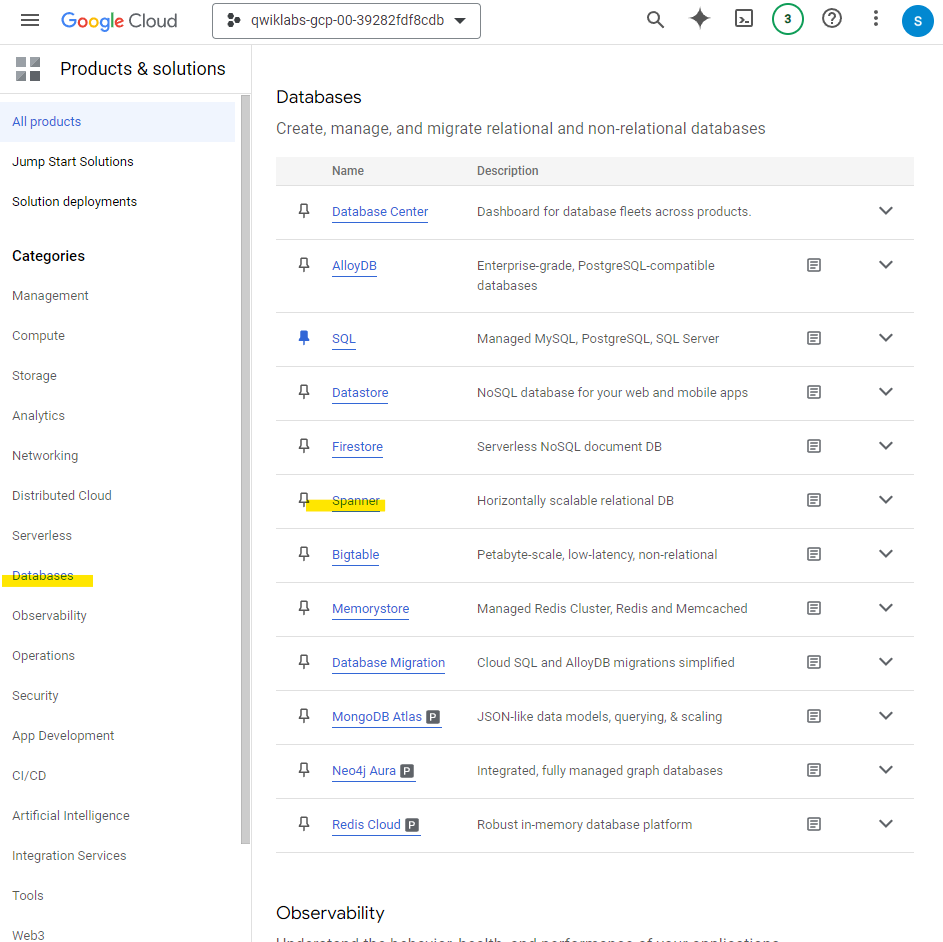Click the Google Cloud logo
943x942 pixels.
click(x=119, y=21)
